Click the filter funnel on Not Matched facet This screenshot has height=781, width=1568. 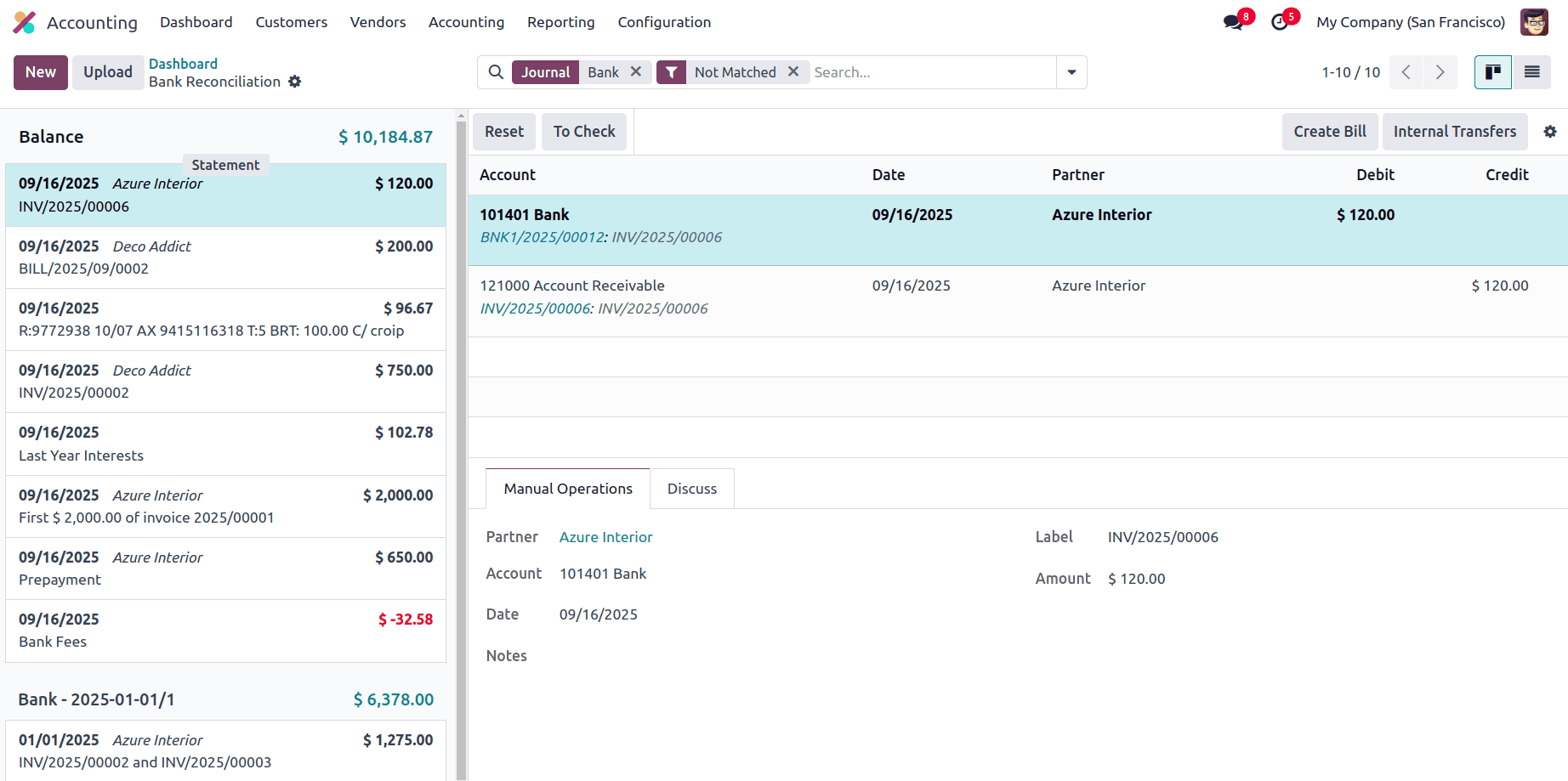672,72
